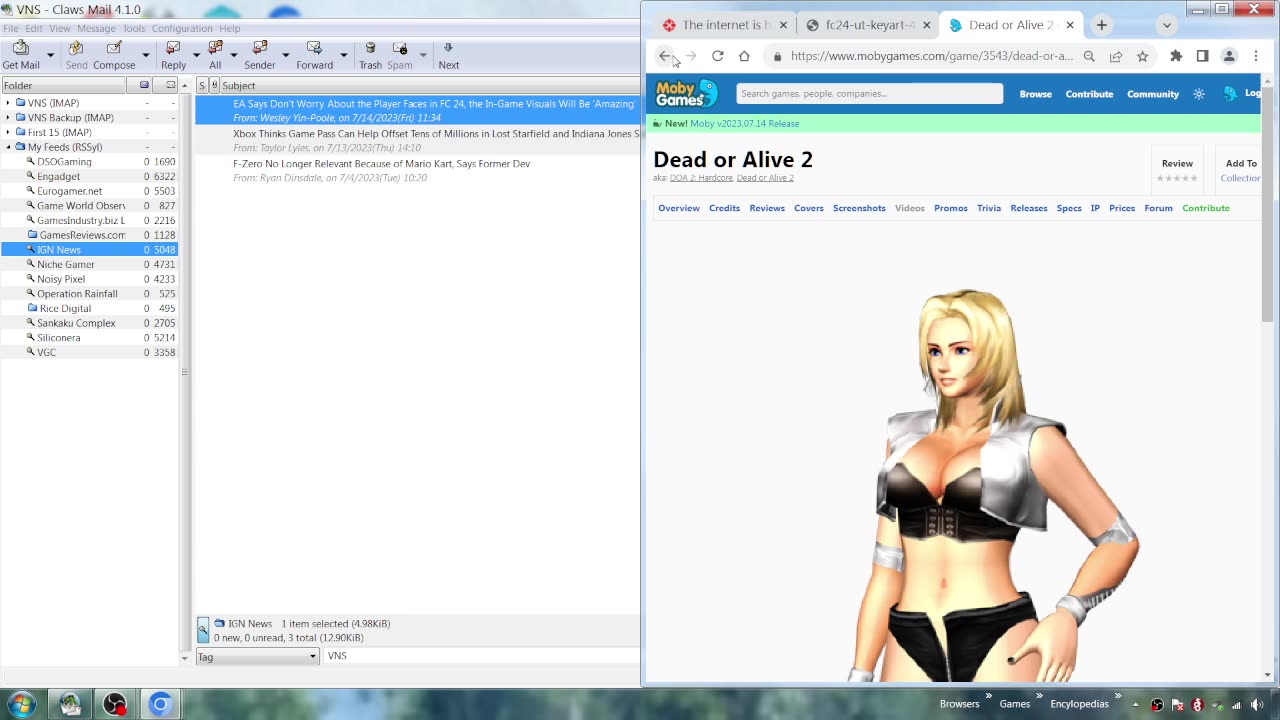1280x720 pixels.
Task: Open the Get Mail dropdown arrow
Action: click(x=50, y=55)
